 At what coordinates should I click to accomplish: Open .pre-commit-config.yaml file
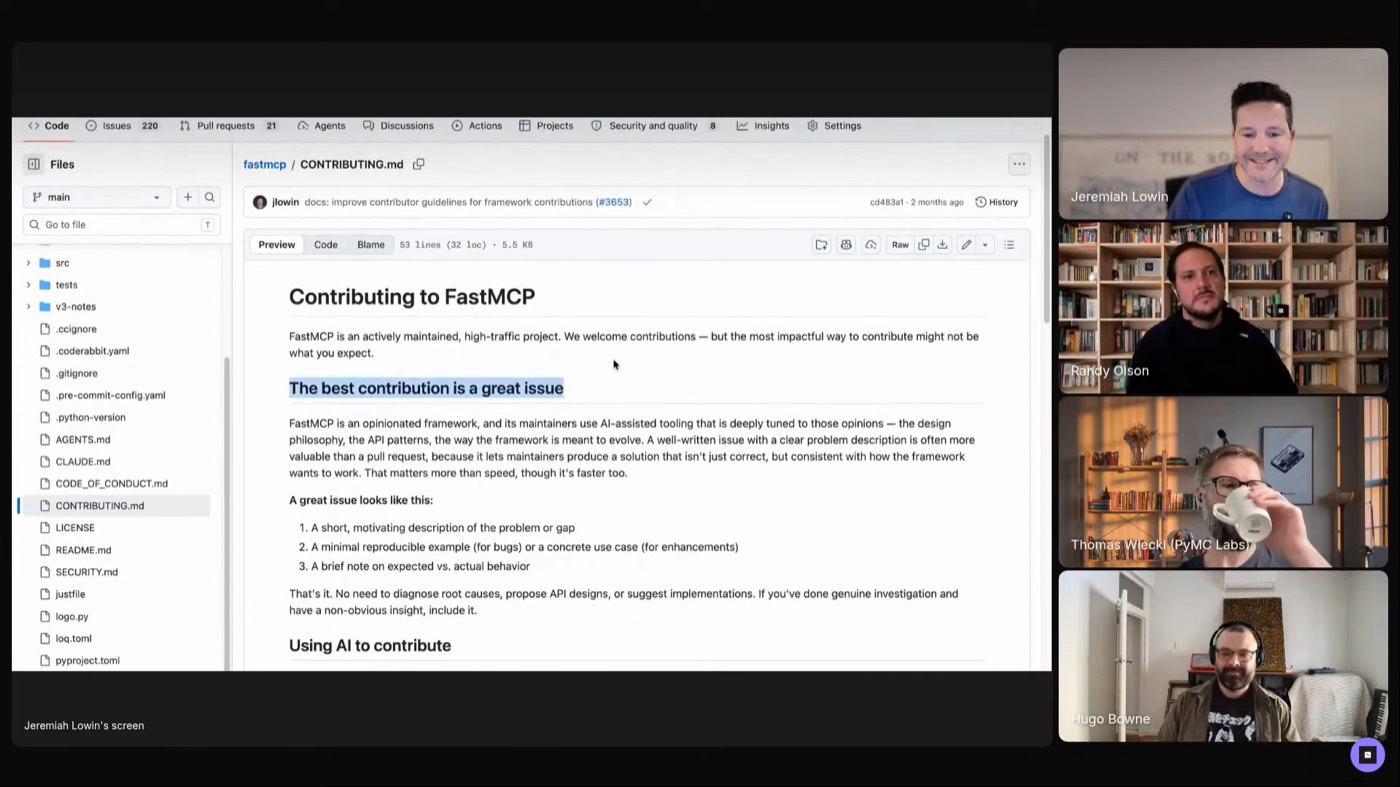pyautogui.click(x=110, y=395)
